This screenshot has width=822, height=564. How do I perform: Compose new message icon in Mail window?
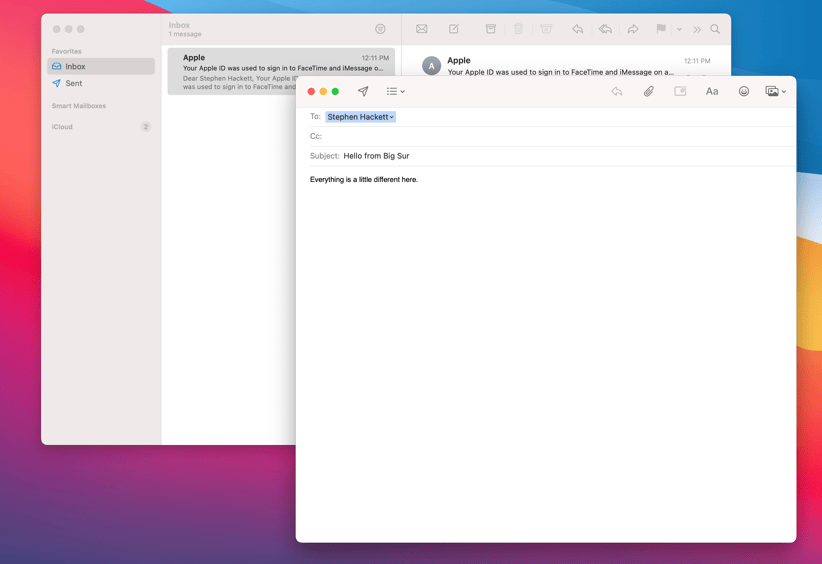click(x=454, y=29)
